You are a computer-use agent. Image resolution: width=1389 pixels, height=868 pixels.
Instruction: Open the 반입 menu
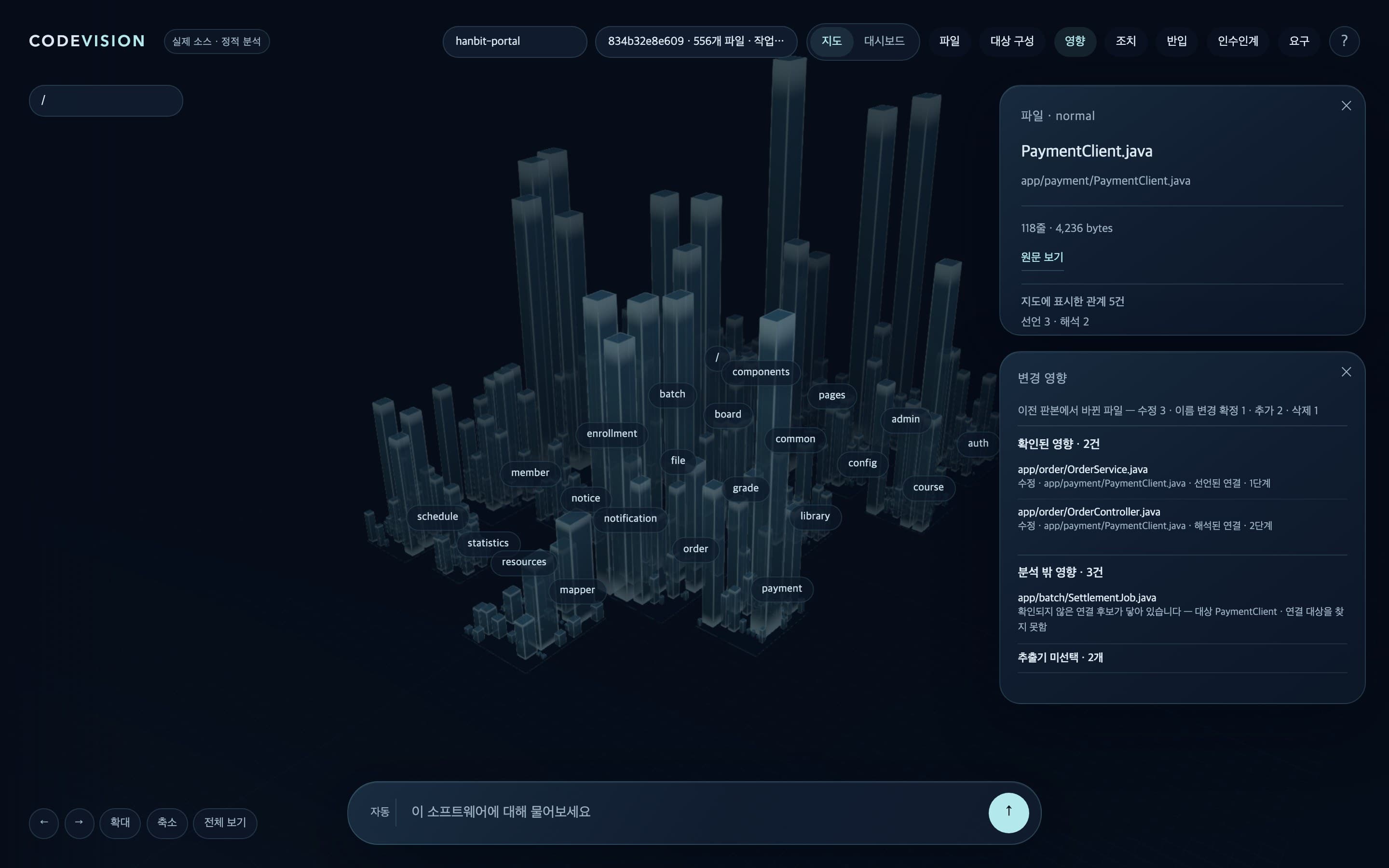tap(1177, 41)
